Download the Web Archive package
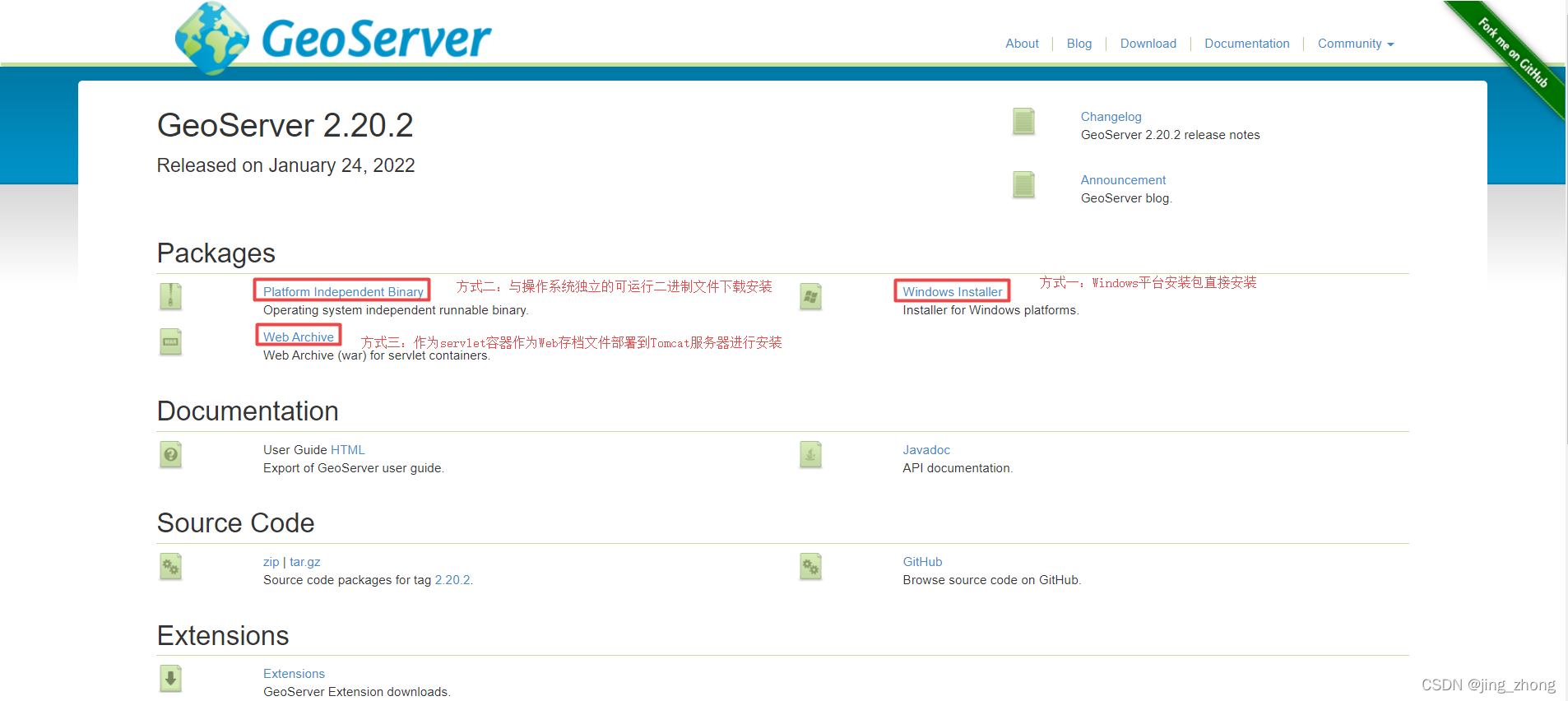 pos(299,337)
